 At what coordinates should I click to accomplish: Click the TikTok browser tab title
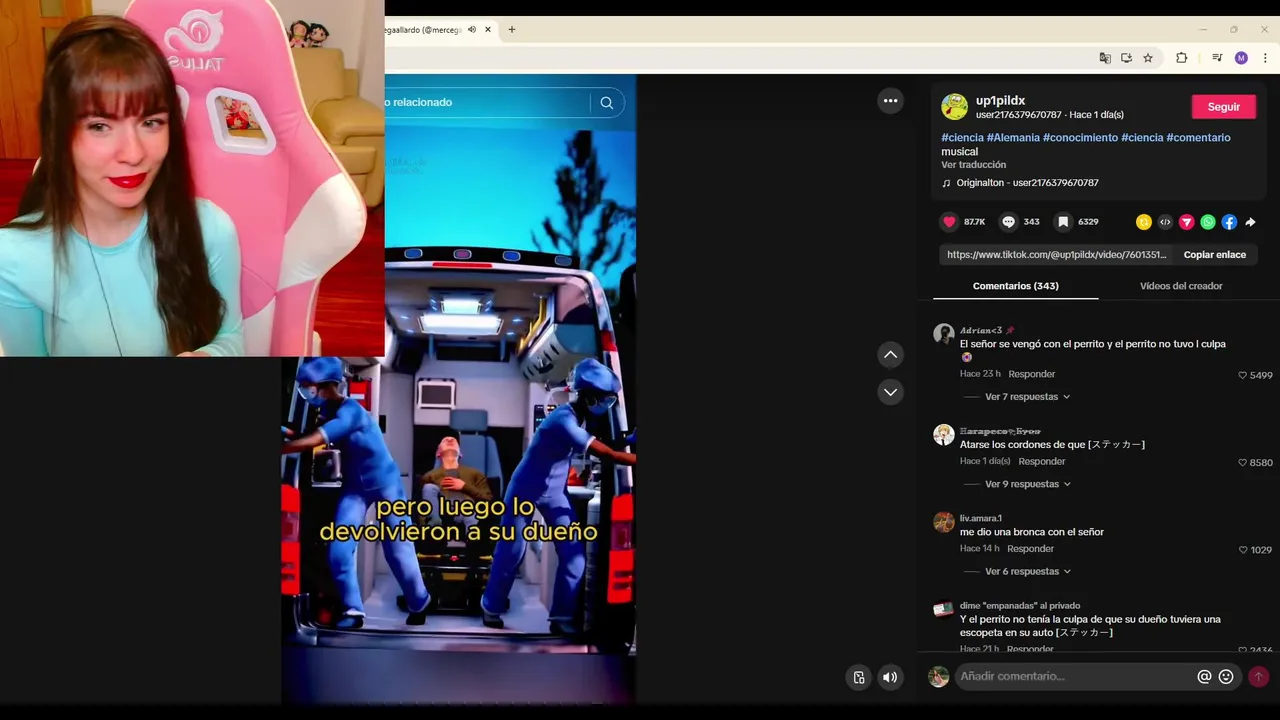point(424,30)
